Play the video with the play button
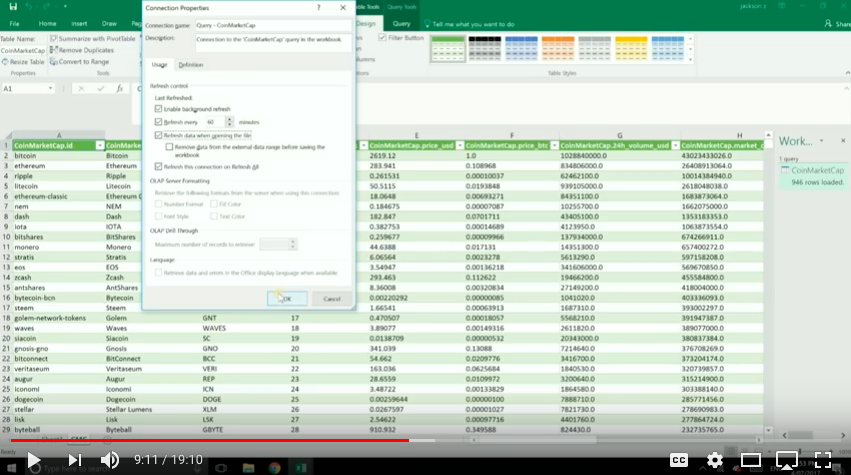Screen dimensions: 851x475 click(34, 460)
